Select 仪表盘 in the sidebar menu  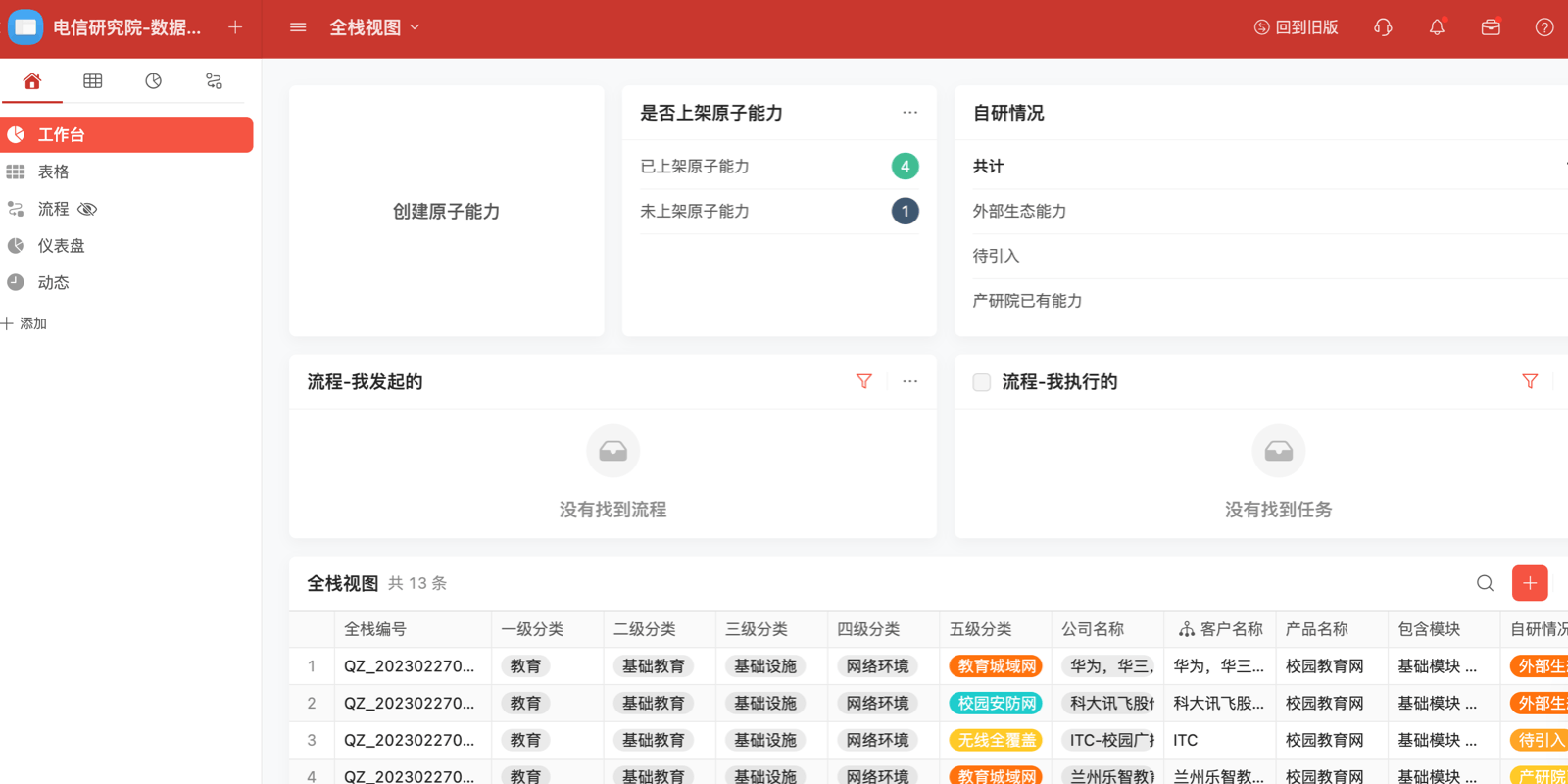coord(61,246)
